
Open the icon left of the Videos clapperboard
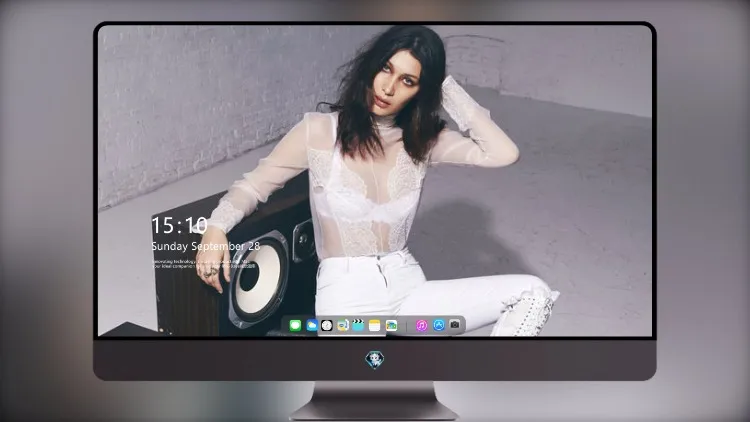[342, 325]
